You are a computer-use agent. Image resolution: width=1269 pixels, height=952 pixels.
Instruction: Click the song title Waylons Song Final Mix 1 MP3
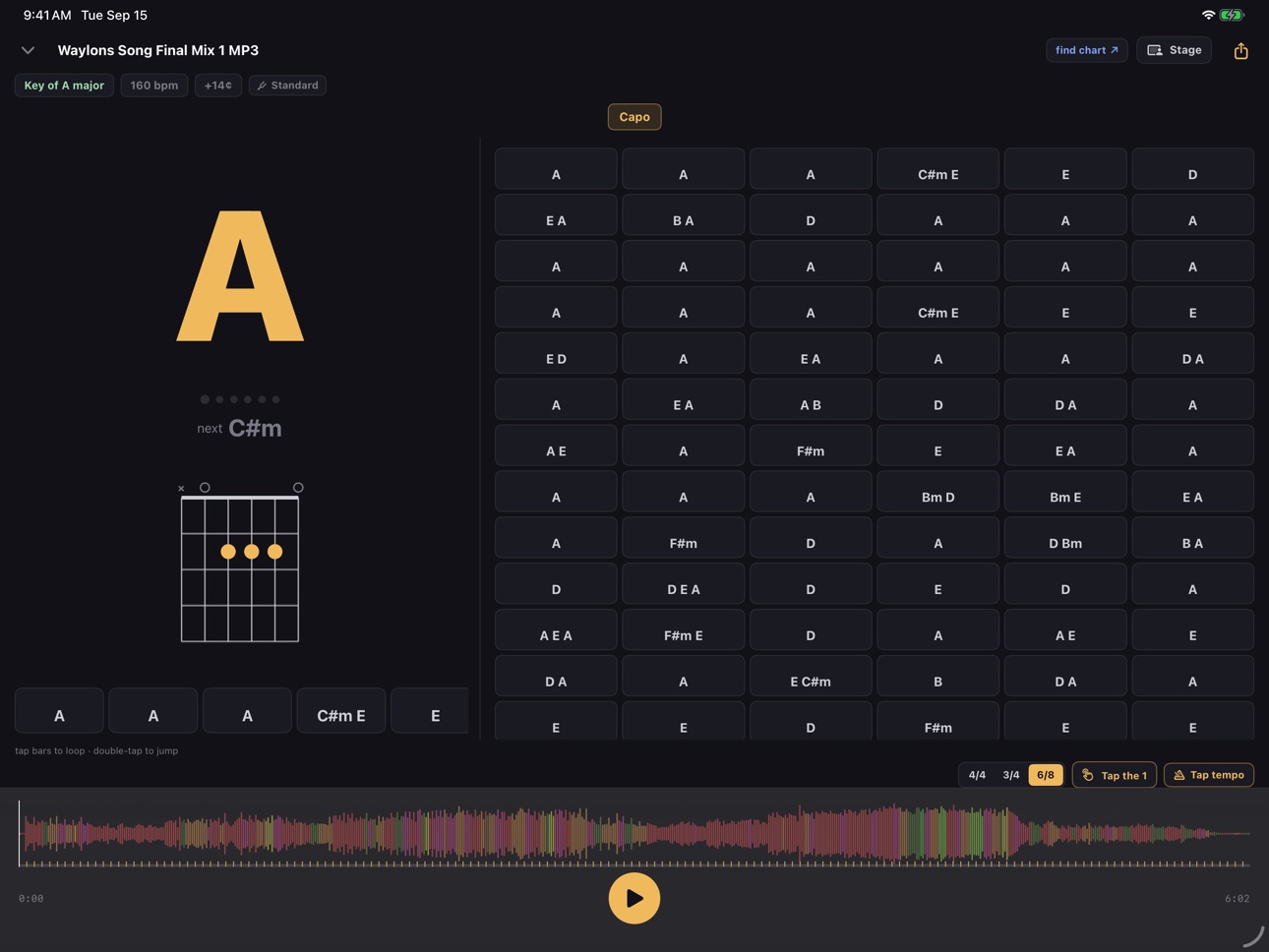(x=158, y=50)
